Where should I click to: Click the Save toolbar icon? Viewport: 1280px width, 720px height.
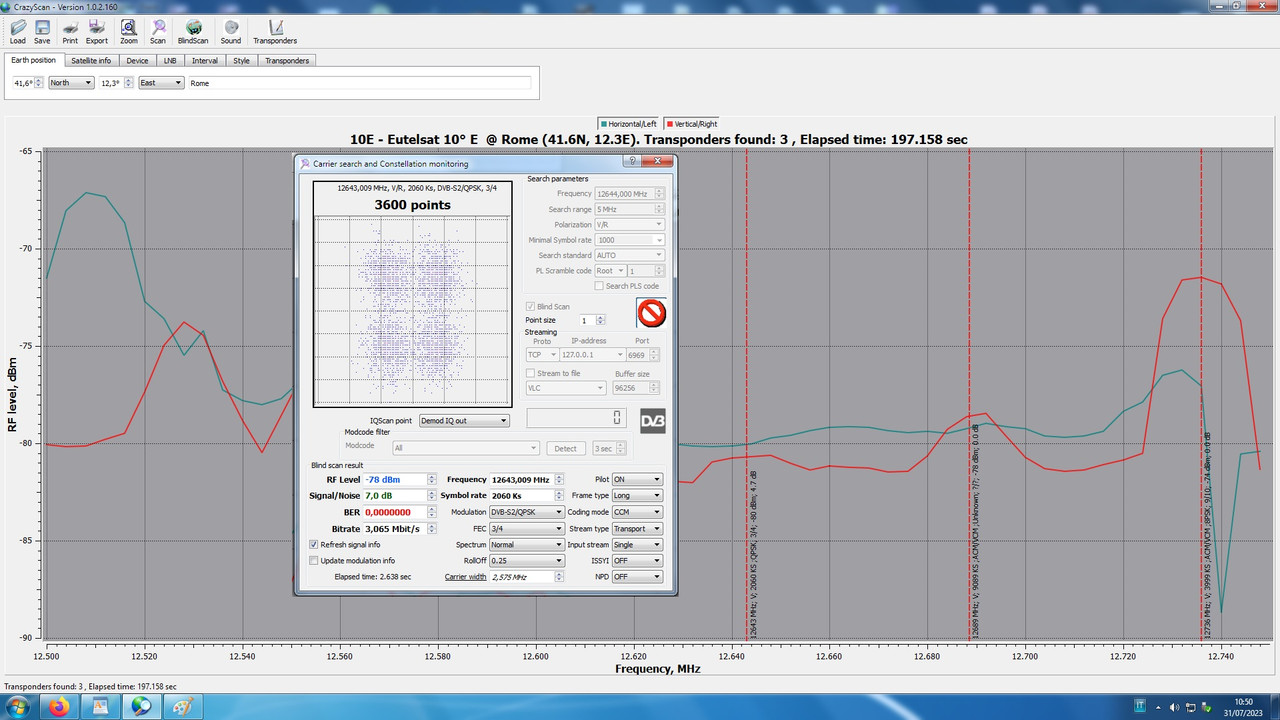coord(42,31)
